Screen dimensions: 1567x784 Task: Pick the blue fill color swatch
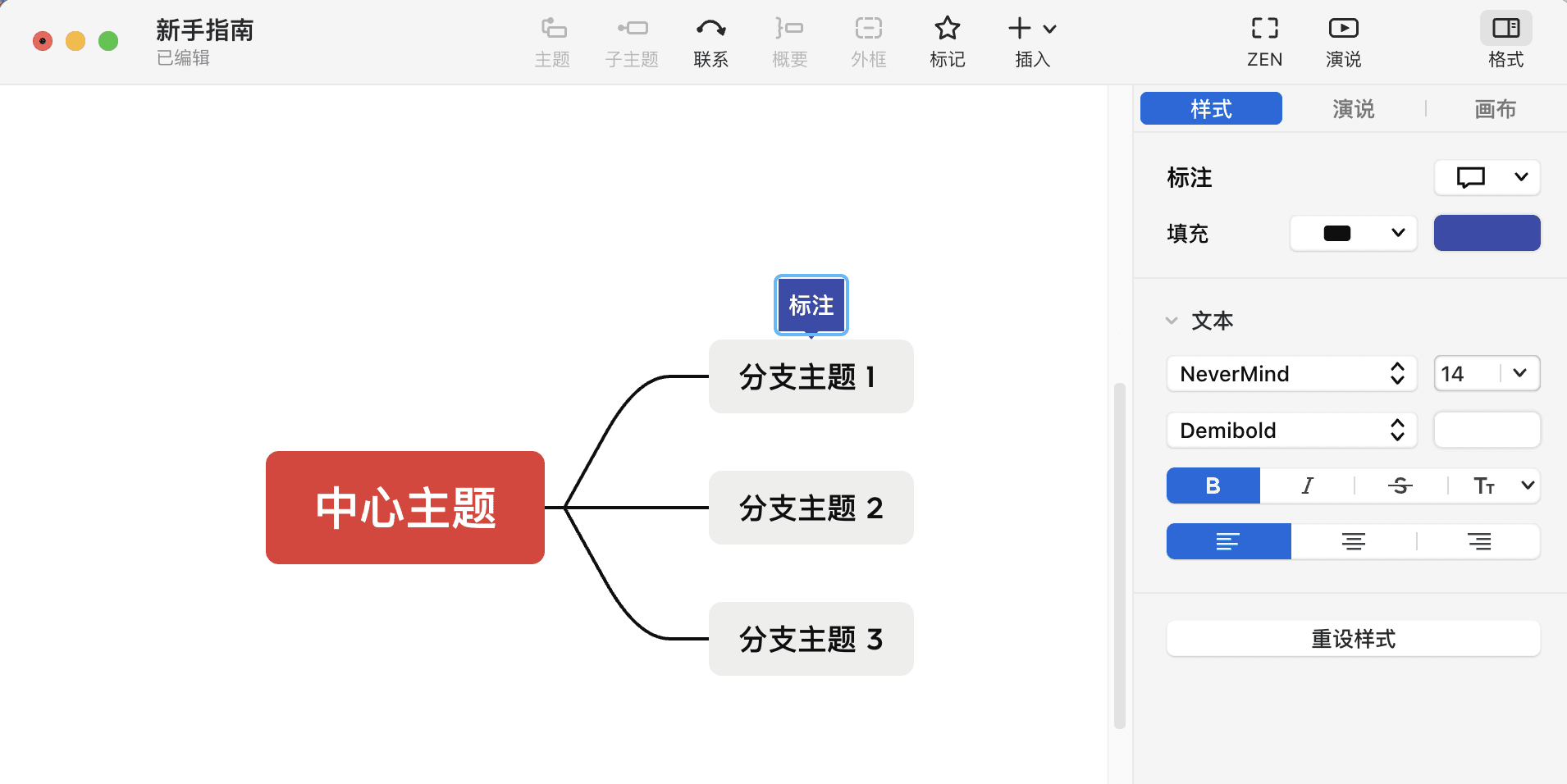tap(1486, 233)
